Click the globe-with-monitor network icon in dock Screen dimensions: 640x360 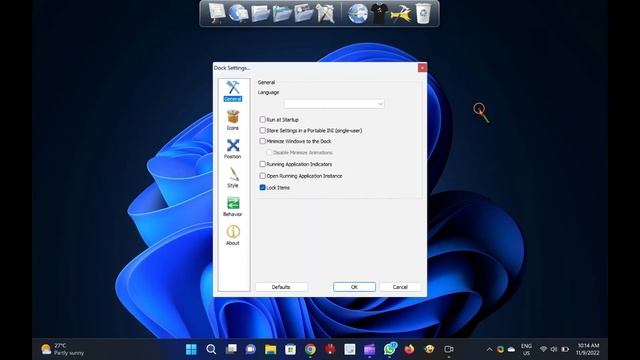[238, 13]
